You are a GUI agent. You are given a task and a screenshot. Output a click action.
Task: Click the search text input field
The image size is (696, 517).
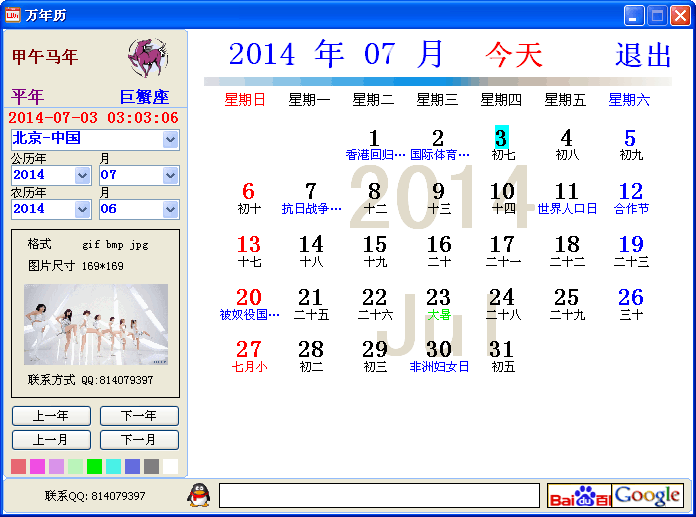pos(380,495)
